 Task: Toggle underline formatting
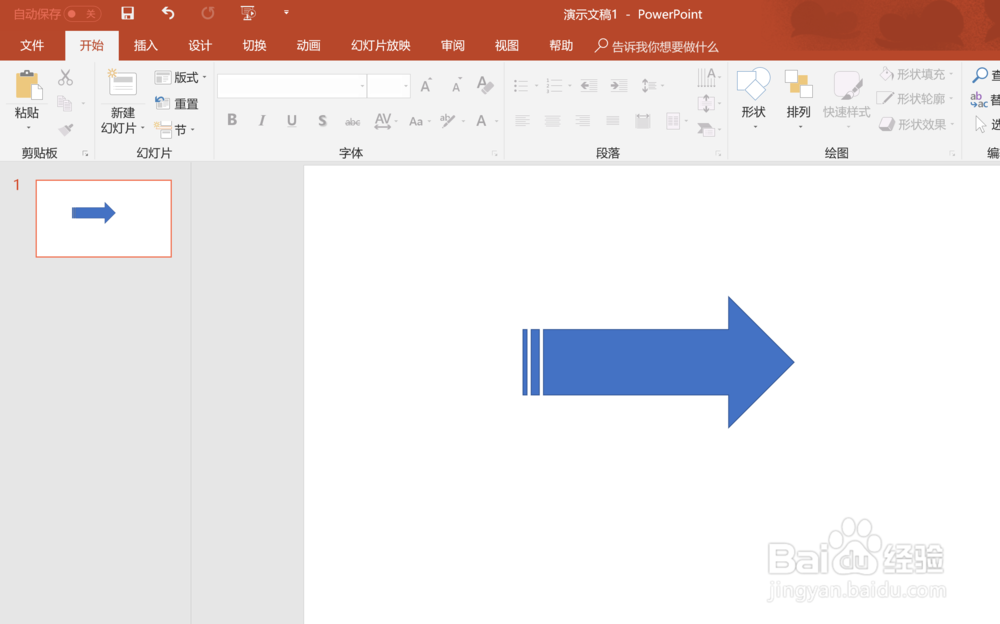point(291,119)
